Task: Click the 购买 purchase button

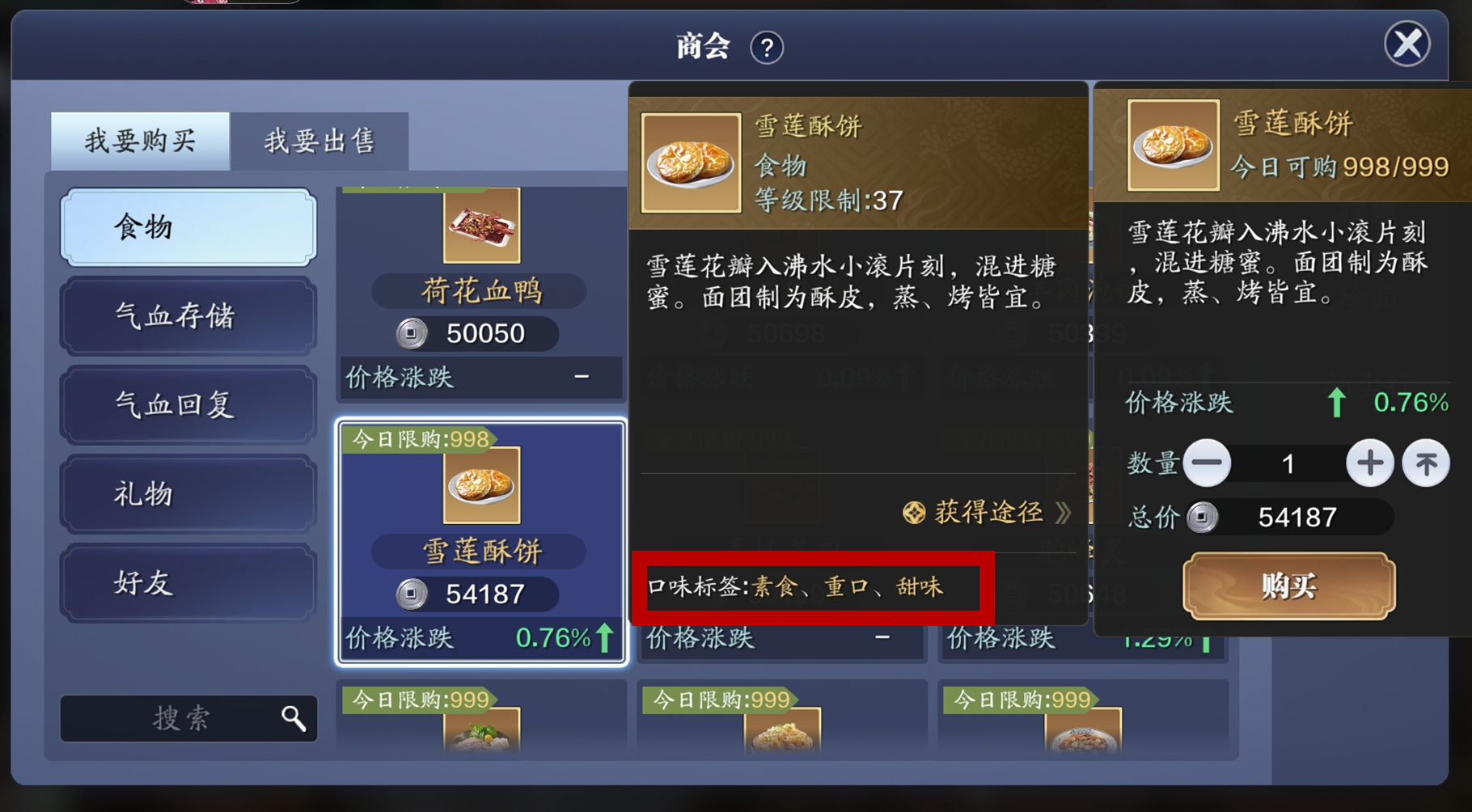Action: click(1288, 586)
